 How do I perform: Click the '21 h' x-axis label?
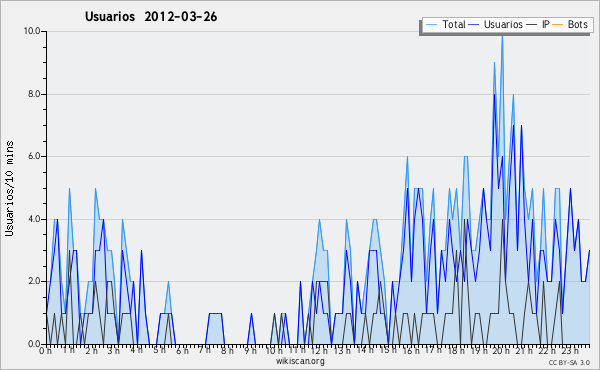523,351
